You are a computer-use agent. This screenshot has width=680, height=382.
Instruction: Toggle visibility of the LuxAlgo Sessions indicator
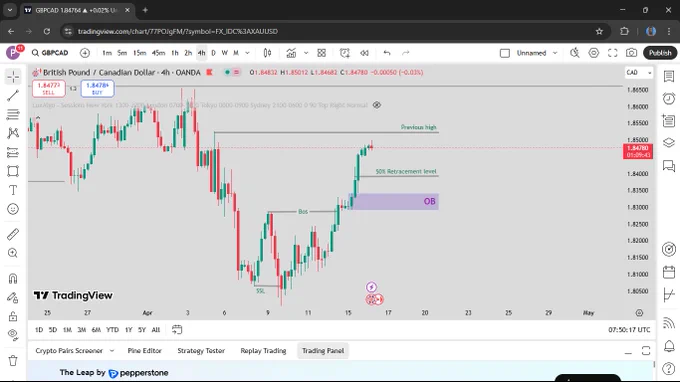(377, 105)
